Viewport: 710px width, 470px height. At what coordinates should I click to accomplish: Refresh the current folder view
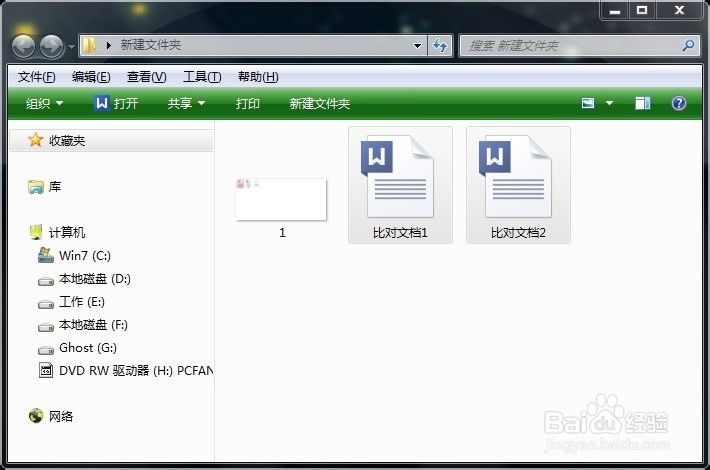pos(440,45)
